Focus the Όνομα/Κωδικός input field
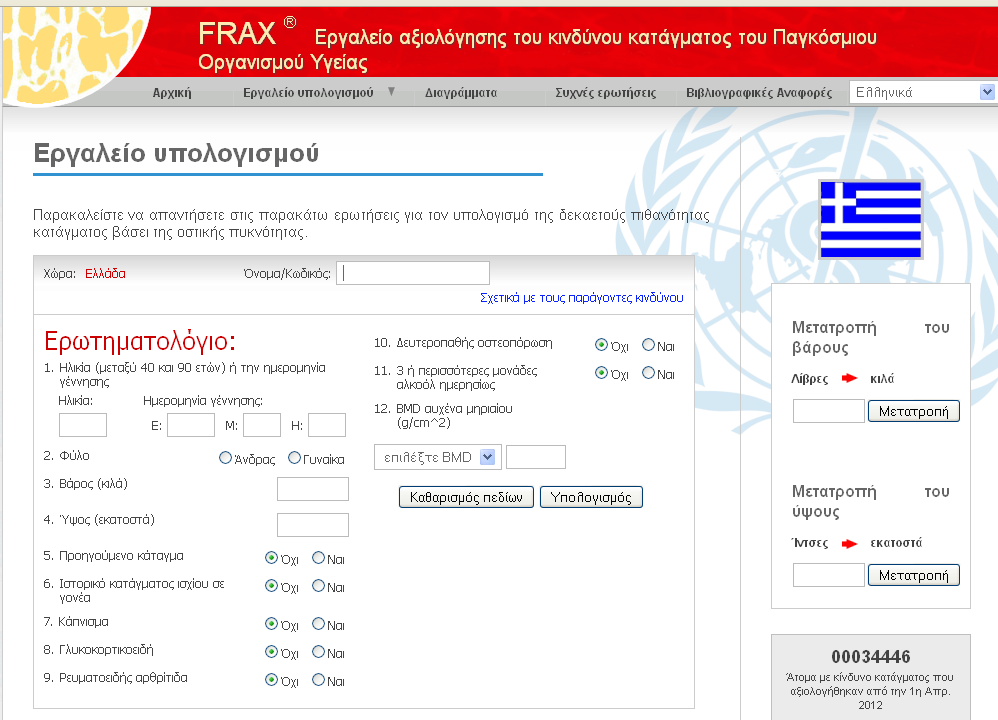Image resolution: width=998 pixels, height=720 pixels. [x=413, y=273]
